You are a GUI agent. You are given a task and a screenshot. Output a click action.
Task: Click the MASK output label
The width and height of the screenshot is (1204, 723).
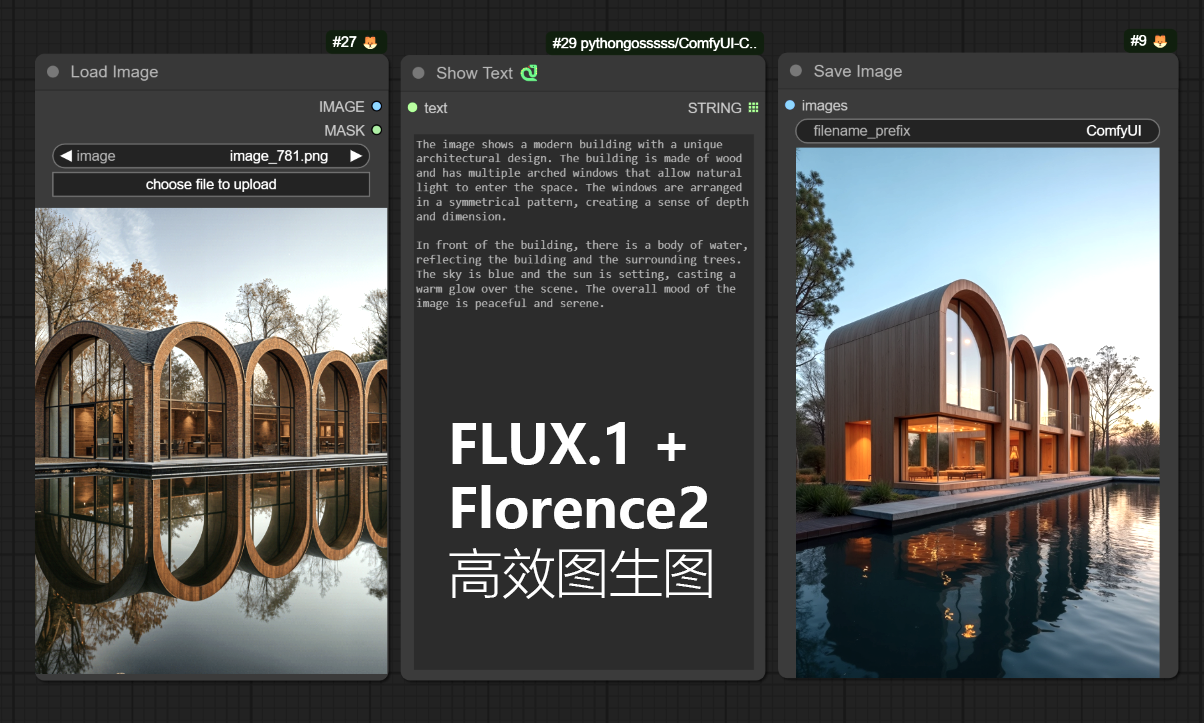[x=345, y=130]
